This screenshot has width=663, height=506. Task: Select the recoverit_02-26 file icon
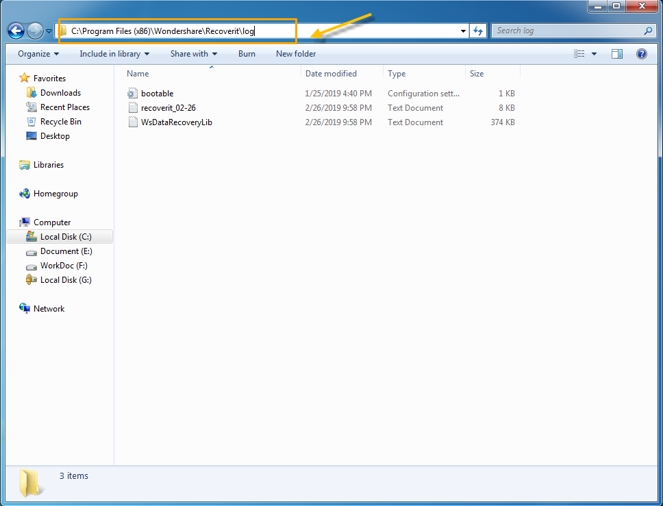coord(133,108)
